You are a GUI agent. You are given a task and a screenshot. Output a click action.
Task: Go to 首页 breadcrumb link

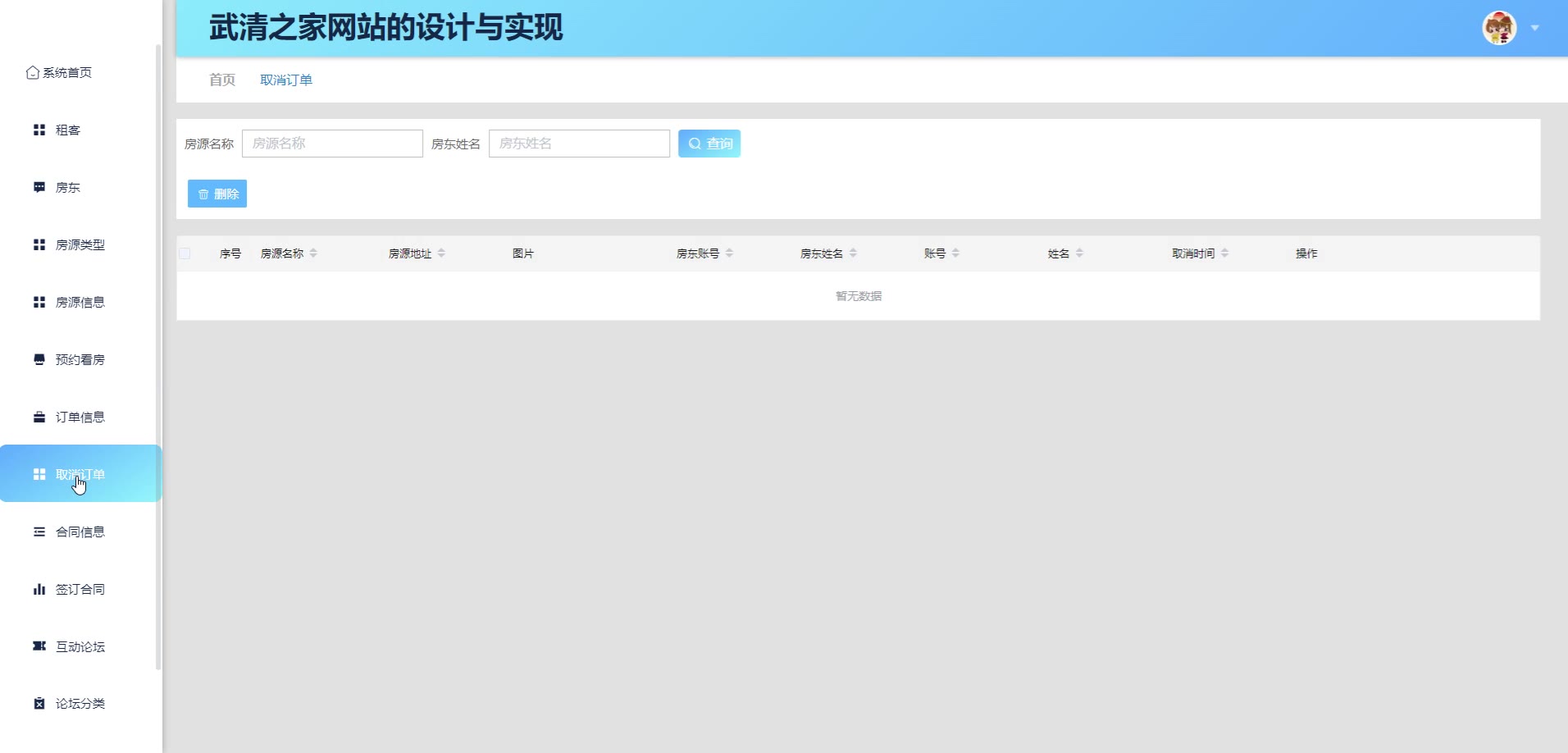click(x=221, y=80)
